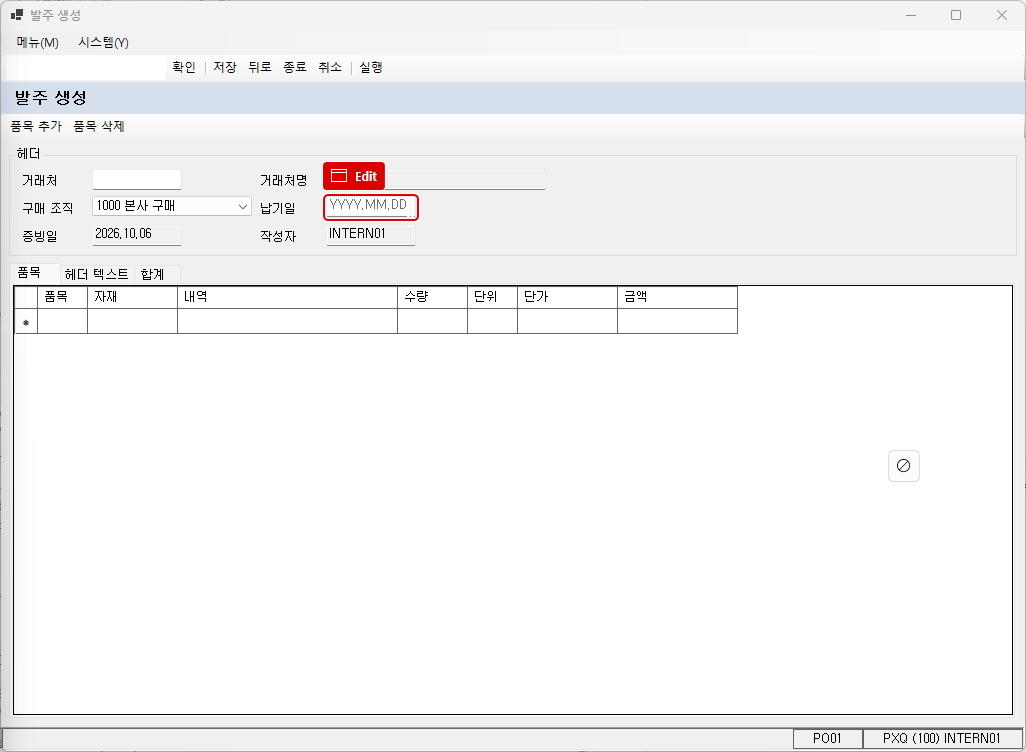The height and width of the screenshot is (752, 1026).
Task: Click the empty 단가 cell in the new row
Action: [567, 321]
